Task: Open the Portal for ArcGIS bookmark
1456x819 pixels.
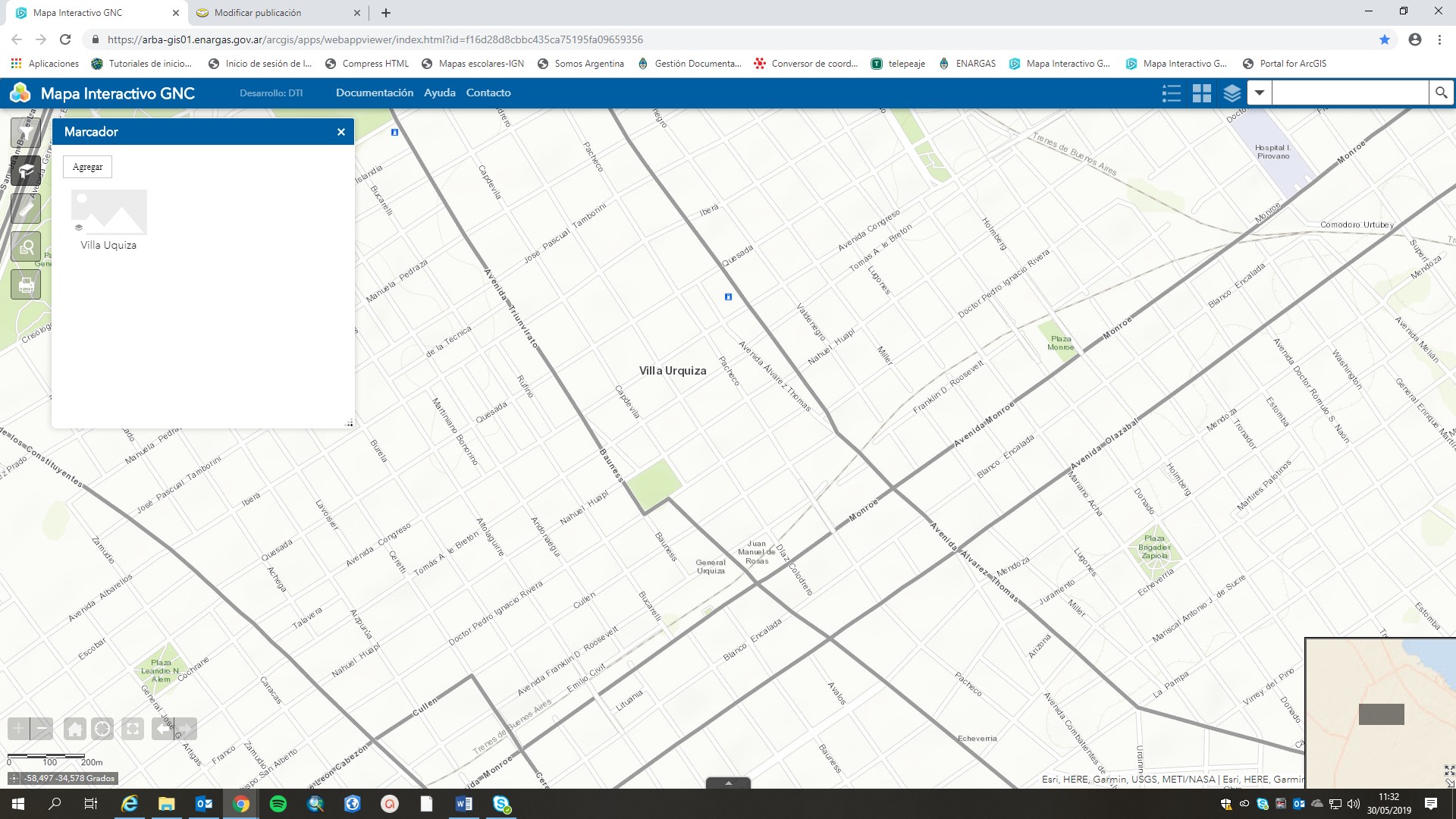Action: click(1285, 64)
